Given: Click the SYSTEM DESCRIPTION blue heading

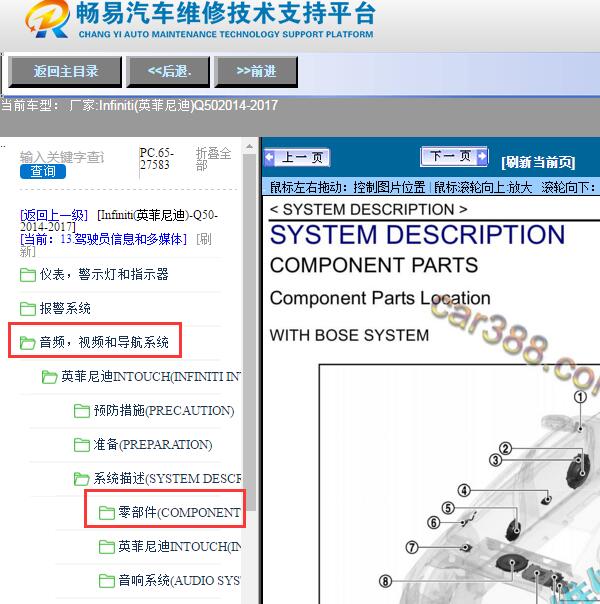Looking at the screenshot, I should click(x=417, y=235).
